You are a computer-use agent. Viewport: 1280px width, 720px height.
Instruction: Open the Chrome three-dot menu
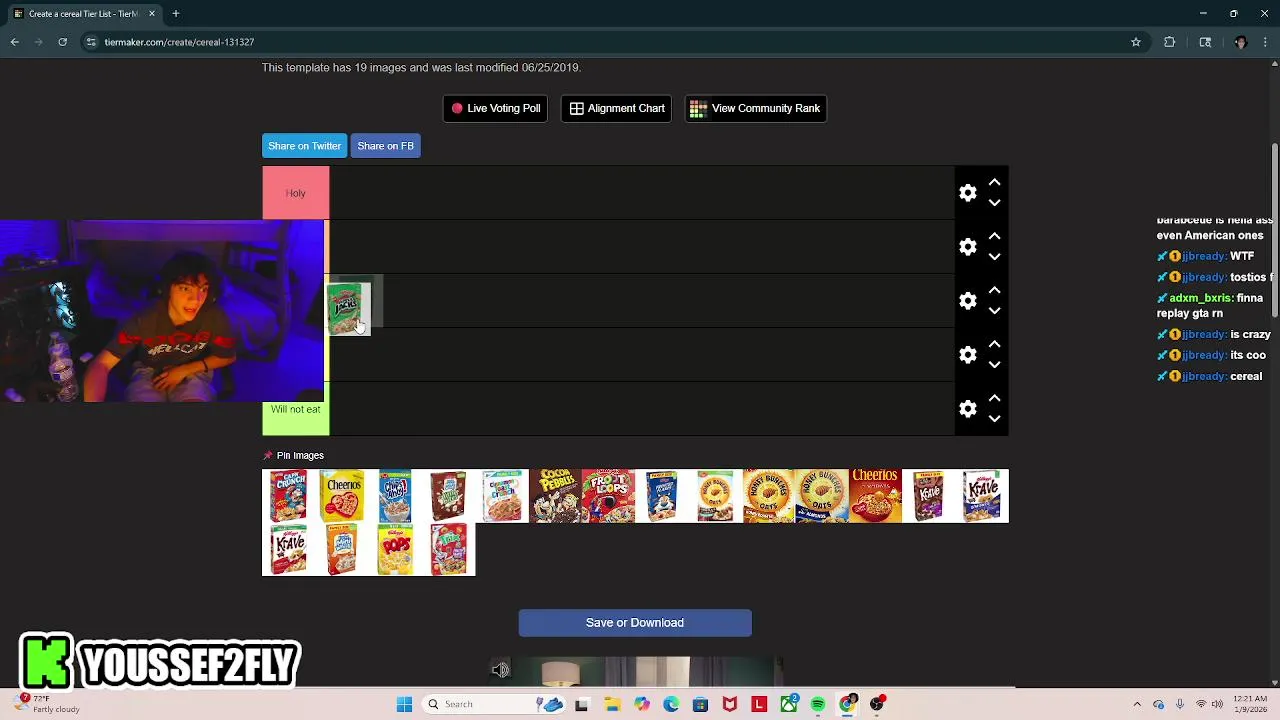pyautogui.click(x=1265, y=42)
